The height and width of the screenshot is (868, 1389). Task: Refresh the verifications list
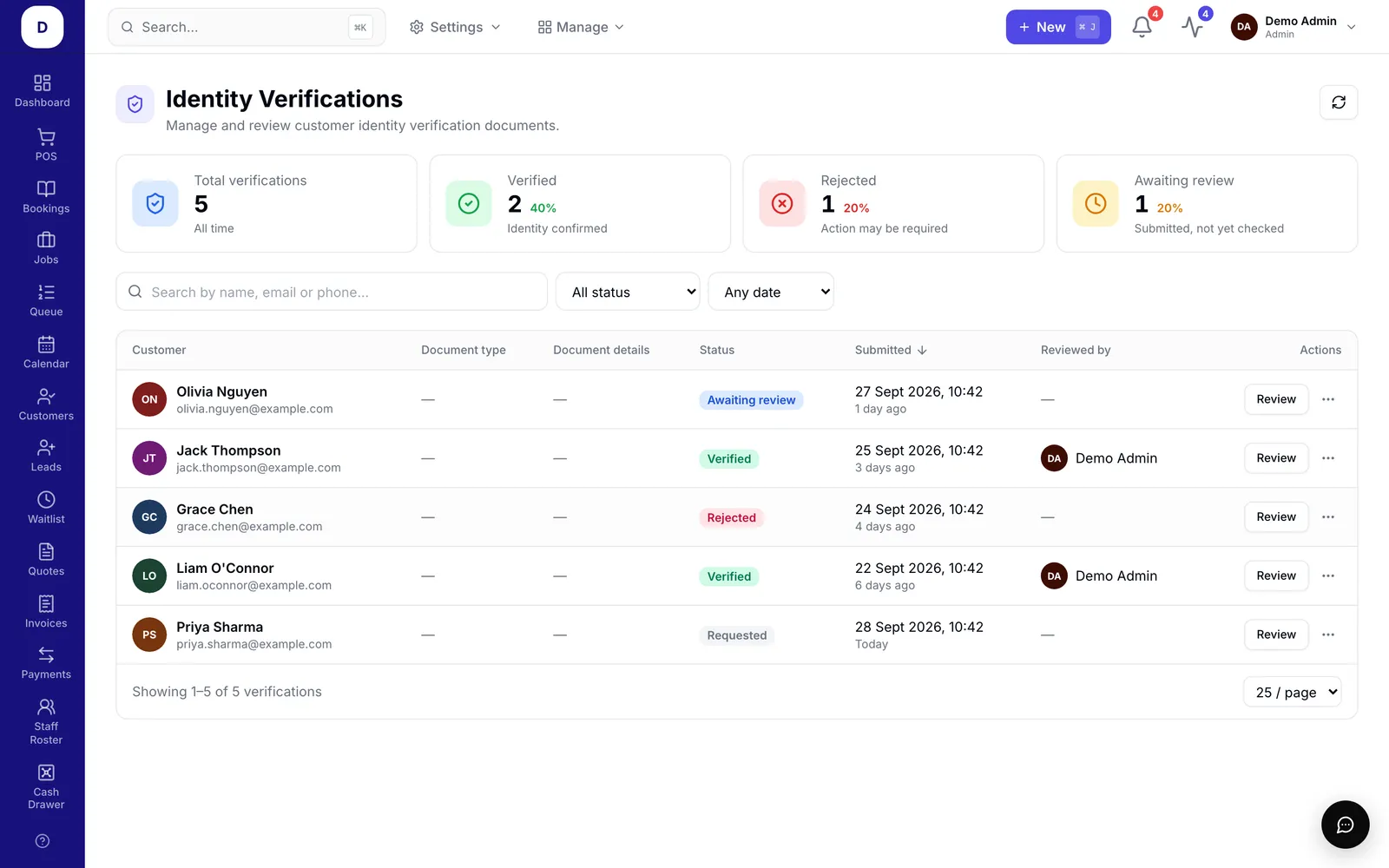[1339, 102]
